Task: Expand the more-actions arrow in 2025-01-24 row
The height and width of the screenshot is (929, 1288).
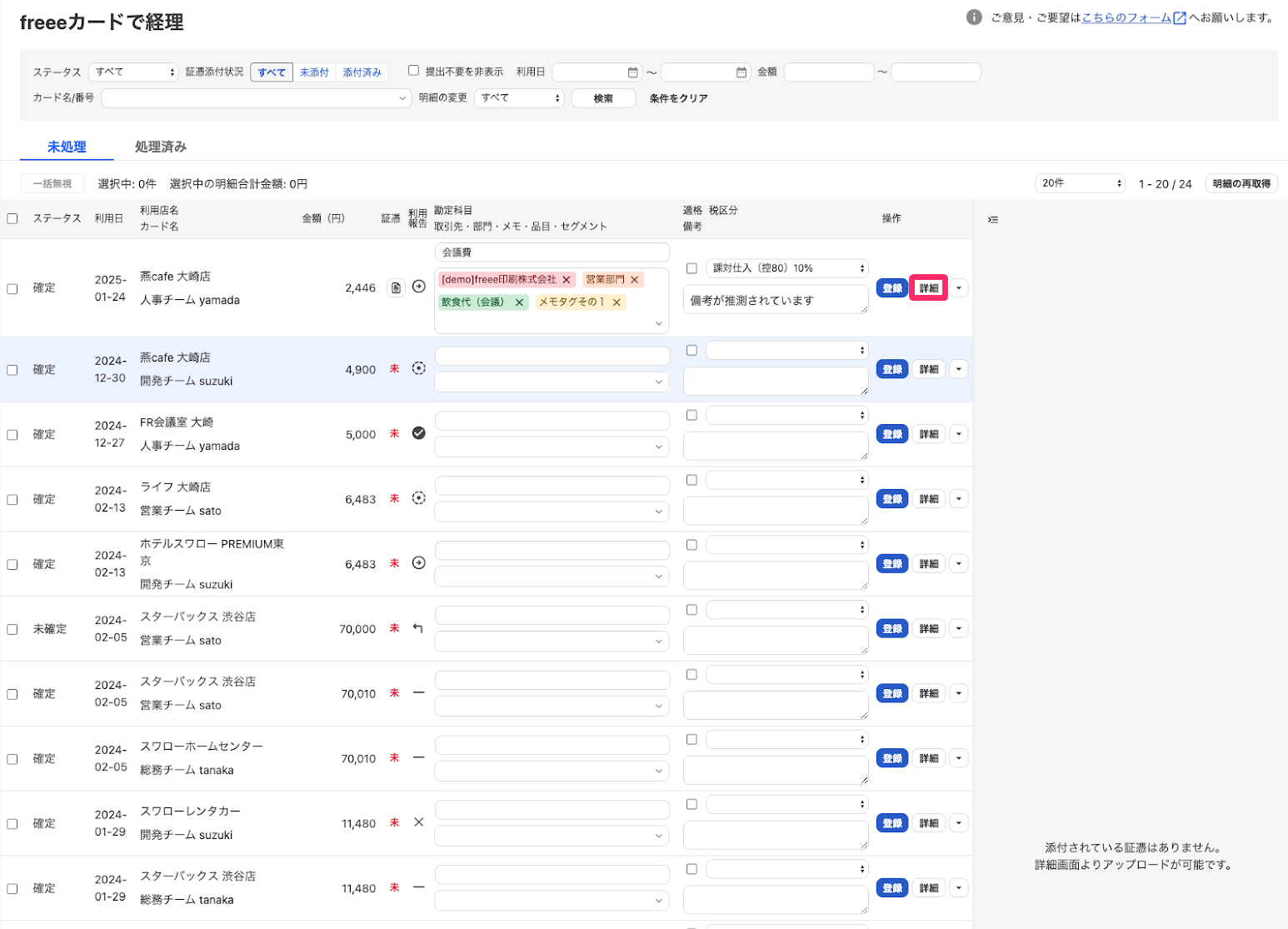Action: click(959, 288)
